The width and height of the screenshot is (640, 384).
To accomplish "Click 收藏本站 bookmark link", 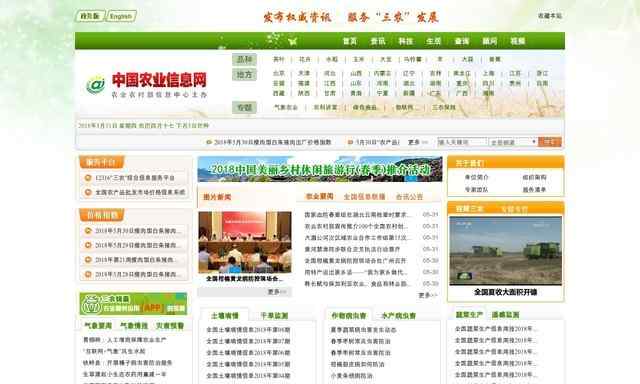I will point(550,16).
